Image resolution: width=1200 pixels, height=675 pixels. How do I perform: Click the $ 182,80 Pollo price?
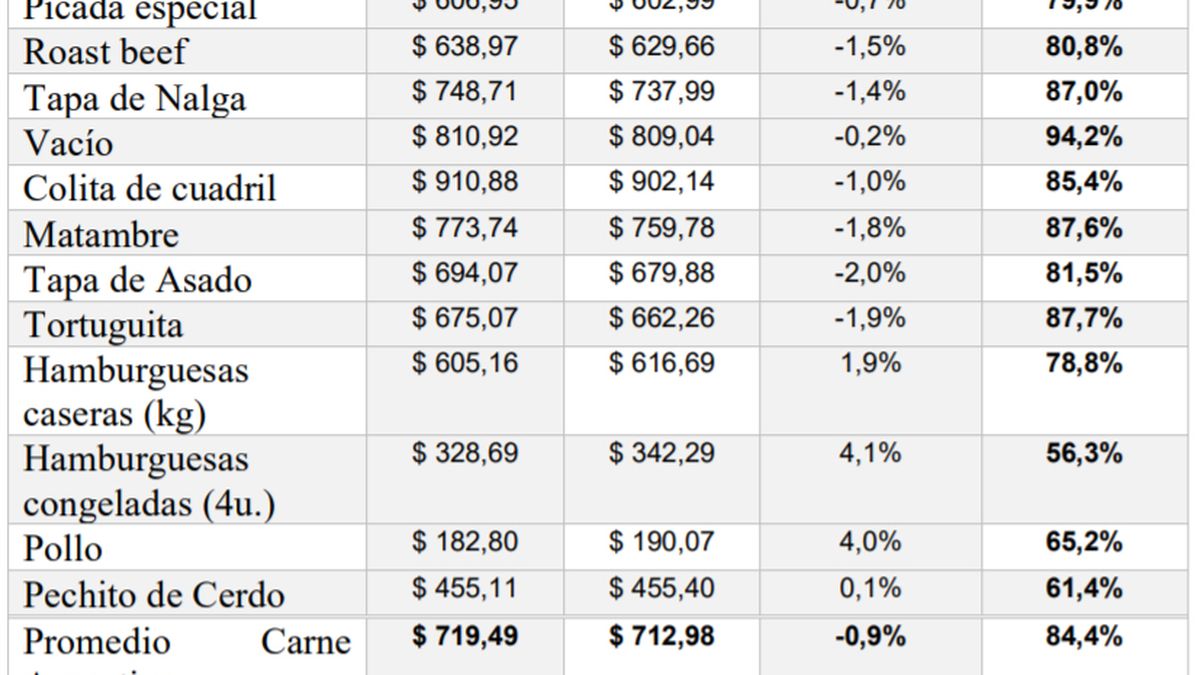point(465,543)
